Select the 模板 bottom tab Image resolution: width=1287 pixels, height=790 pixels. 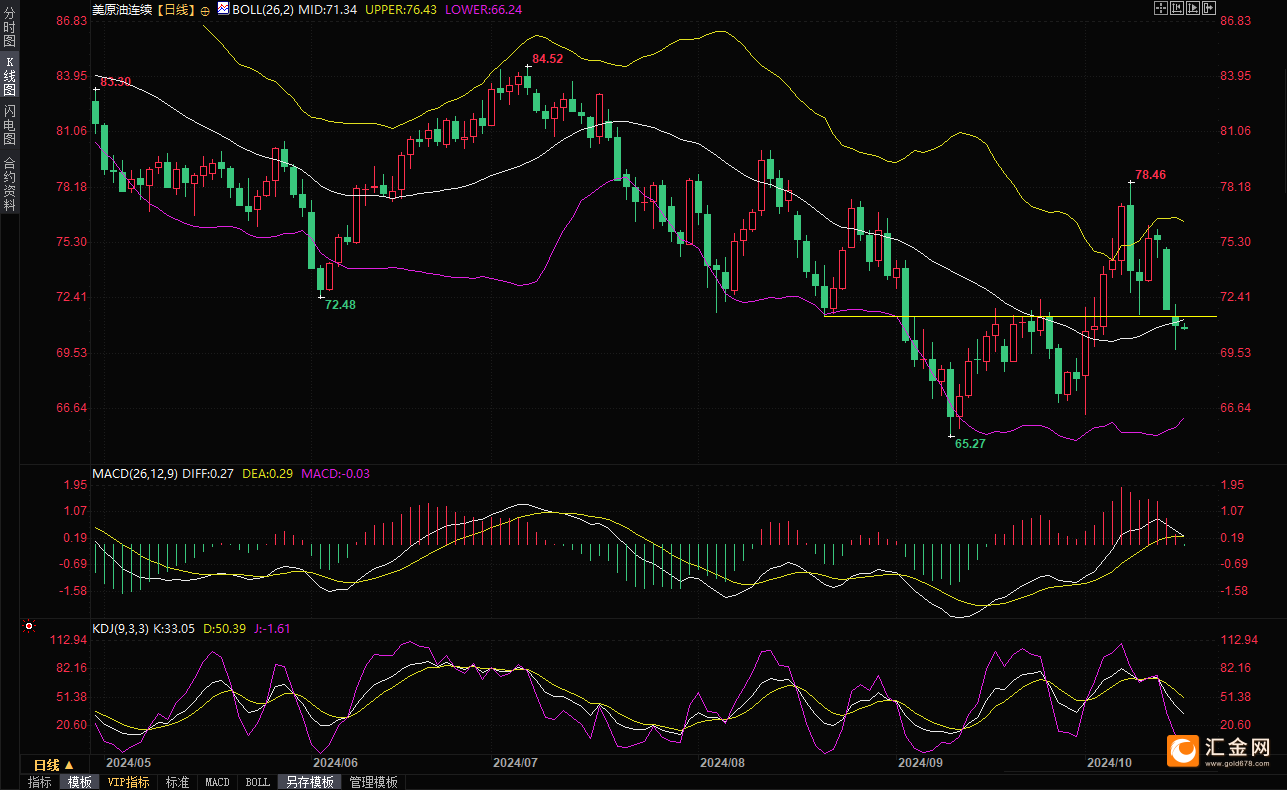pyautogui.click(x=79, y=782)
